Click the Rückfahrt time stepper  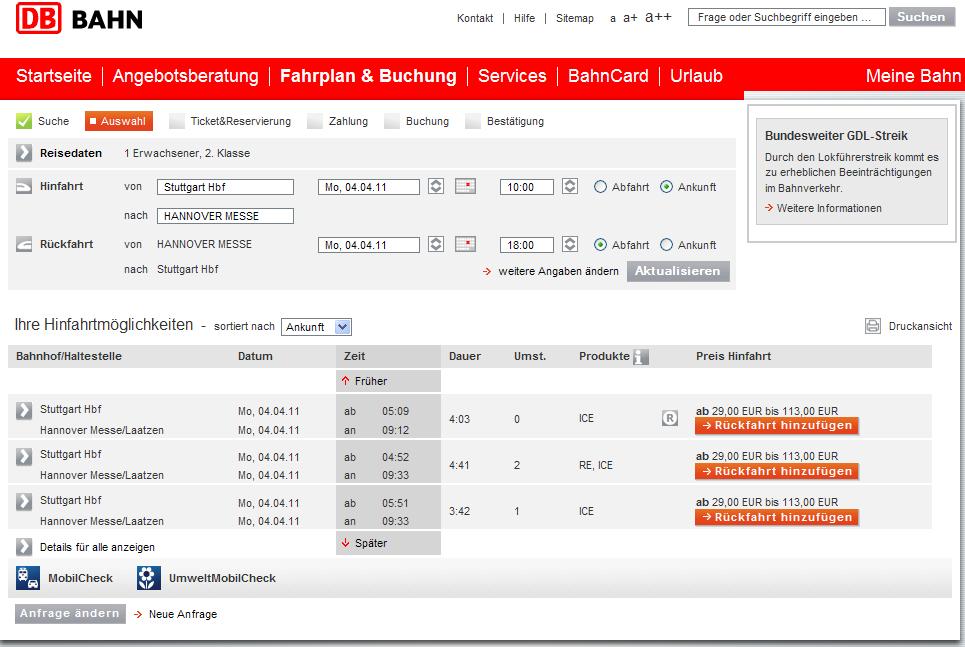point(570,244)
